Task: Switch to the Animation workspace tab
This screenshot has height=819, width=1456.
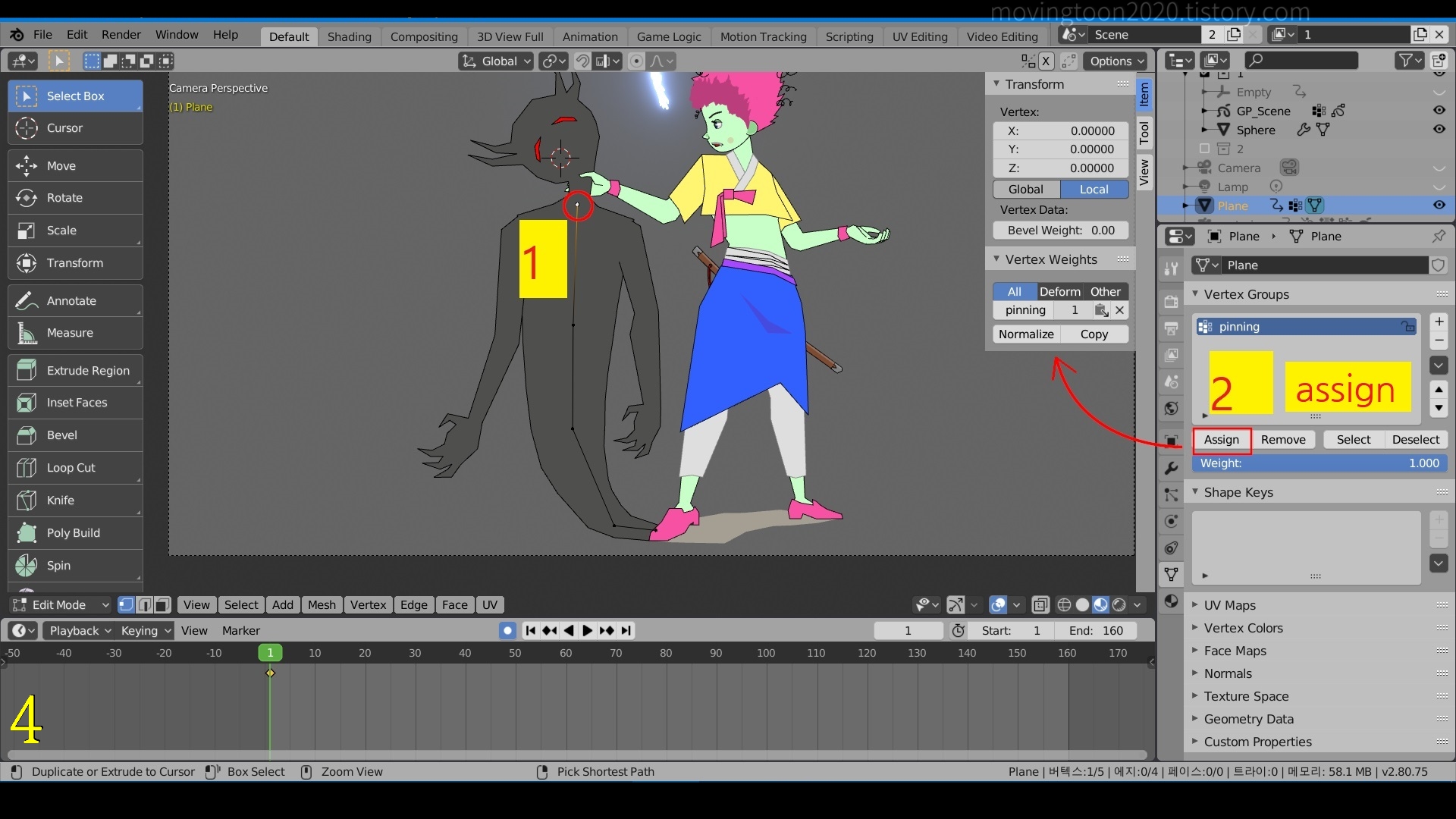Action: [590, 36]
